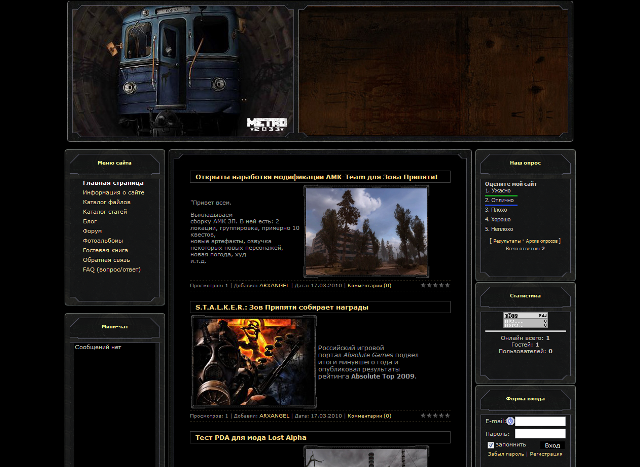Open Тест PDA для мода Lost Alpha headline
This screenshot has height=467, width=640.
coord(251,438)
